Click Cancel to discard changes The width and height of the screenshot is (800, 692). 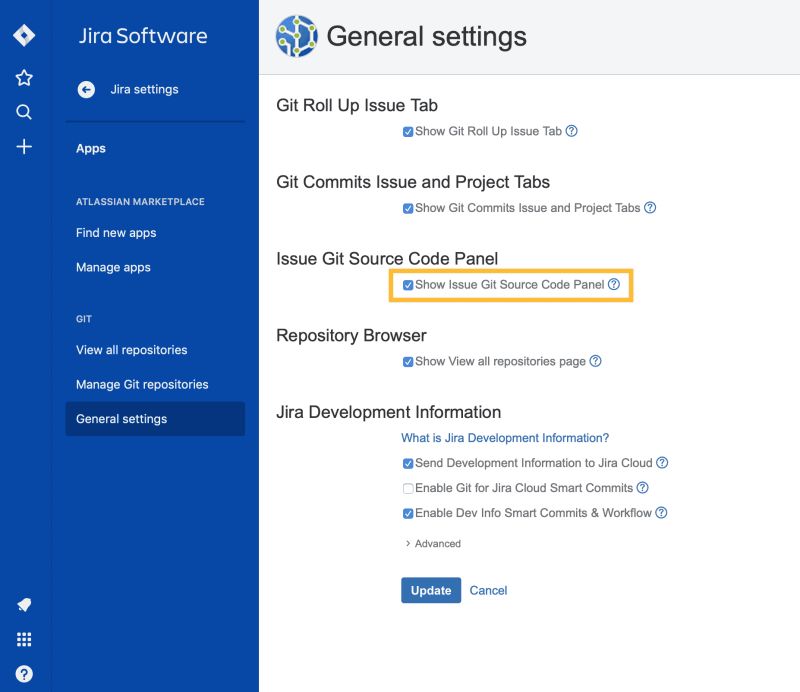coord(489,590)
